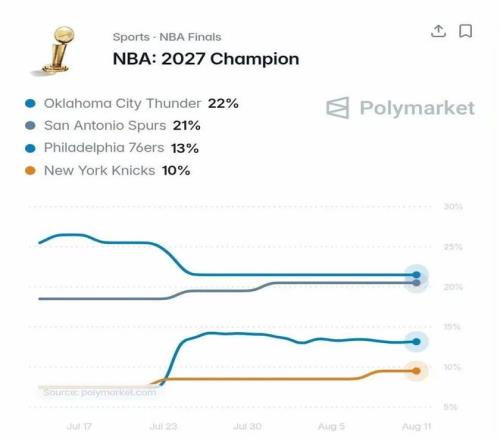Select San Antonio Spurs legend dot
This screenshot has height=440, width=500.
[x=30, y=126]
